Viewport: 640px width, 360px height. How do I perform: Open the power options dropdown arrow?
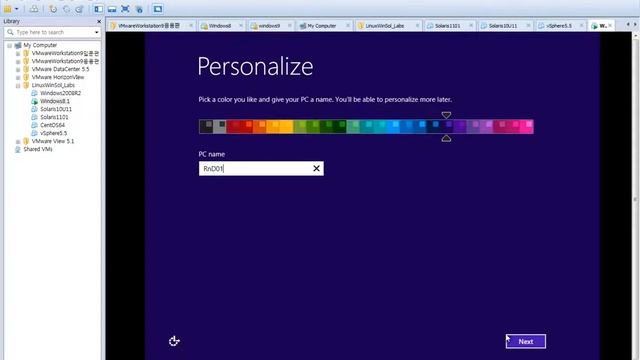pyautogui.click(x=17, y=9)
